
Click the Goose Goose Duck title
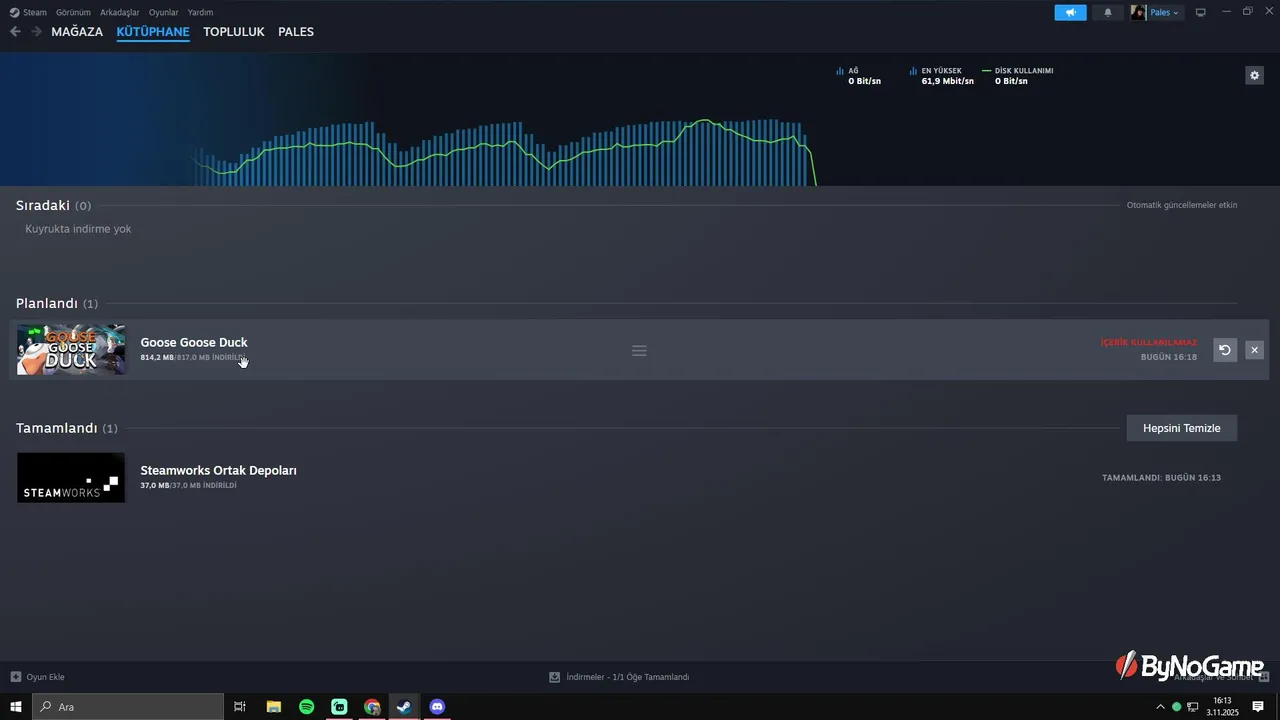(x=194, y=342)
